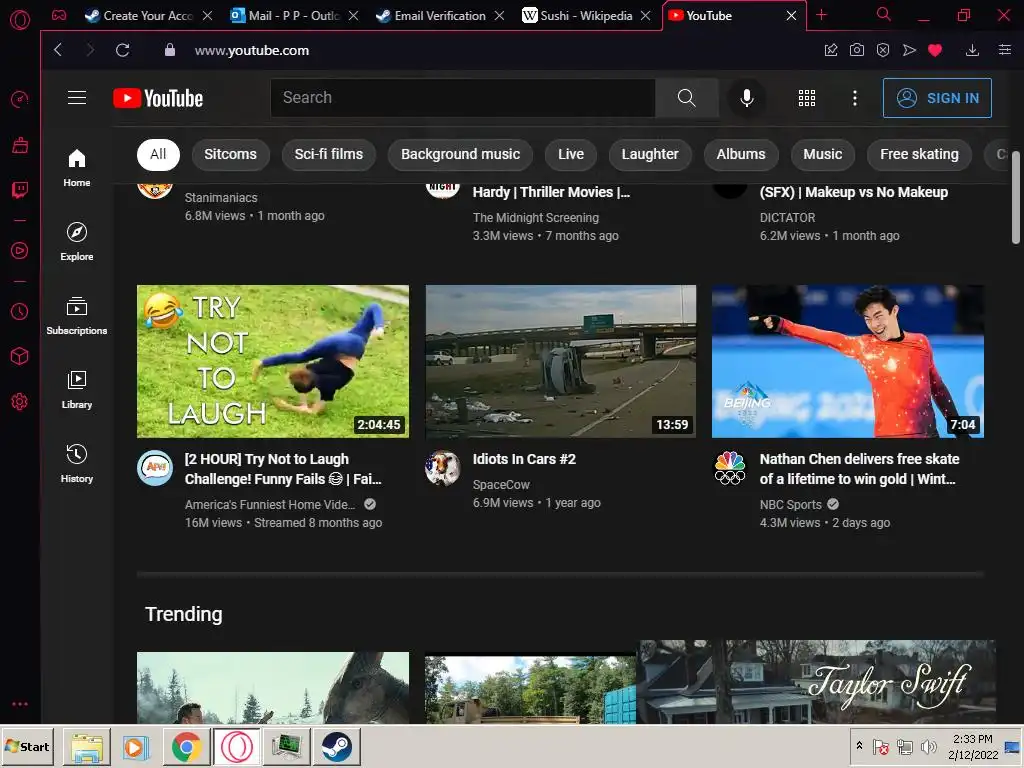Open Opera sidebar settings gear

[20, 402]
